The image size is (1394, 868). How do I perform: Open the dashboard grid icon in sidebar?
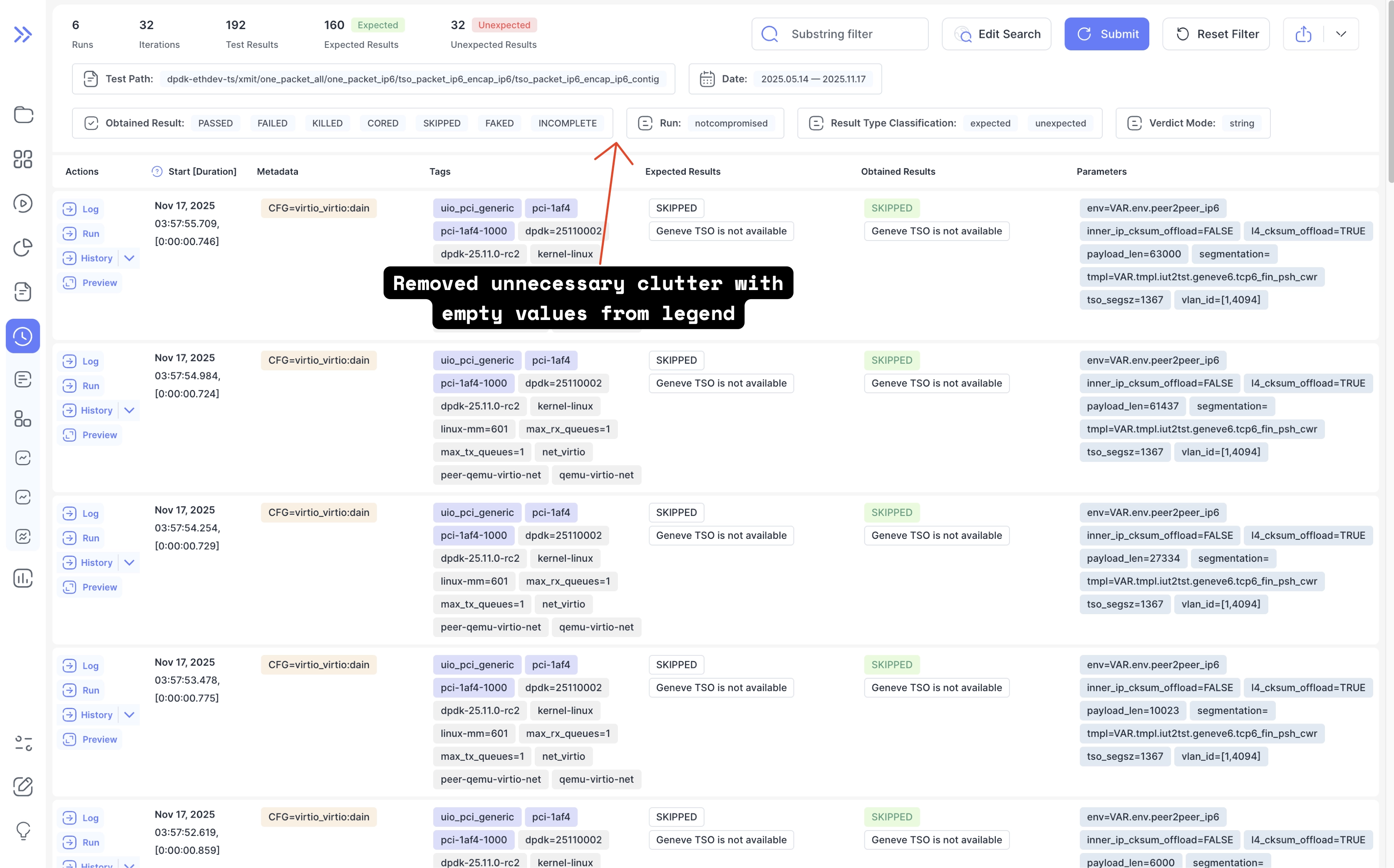(23, 159)
